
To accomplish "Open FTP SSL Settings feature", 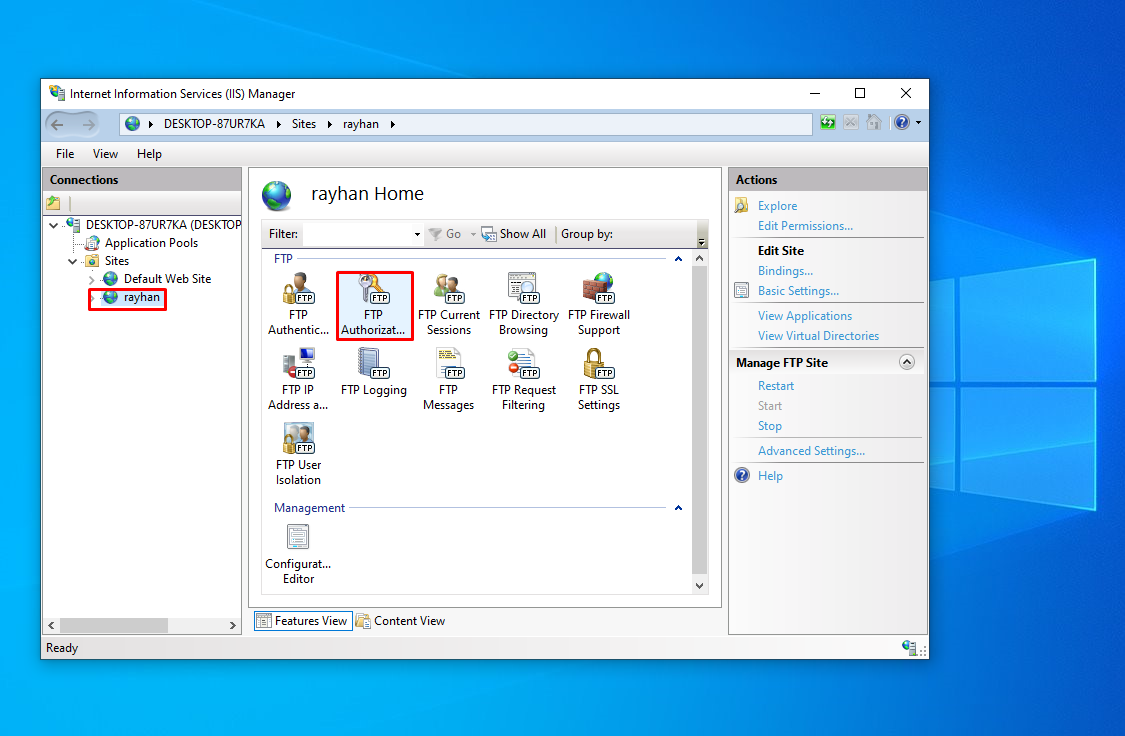I will [599, 379].
